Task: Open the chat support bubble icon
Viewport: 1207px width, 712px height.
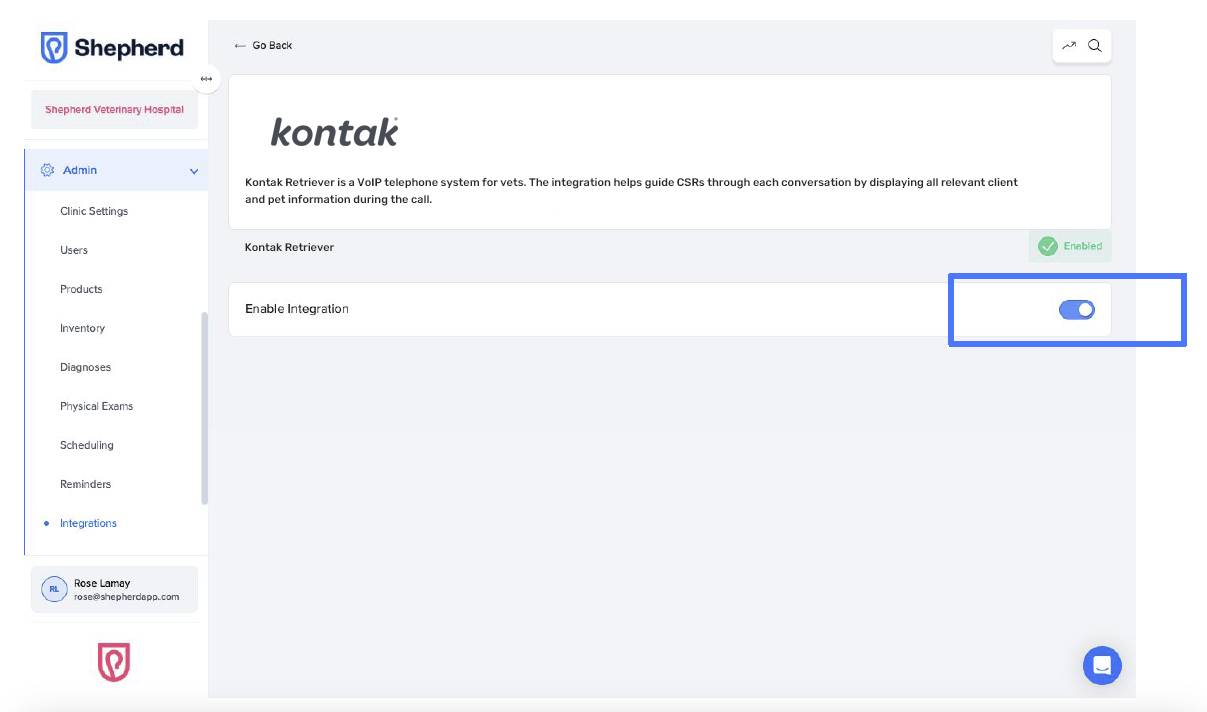Action: (1102, 665)
